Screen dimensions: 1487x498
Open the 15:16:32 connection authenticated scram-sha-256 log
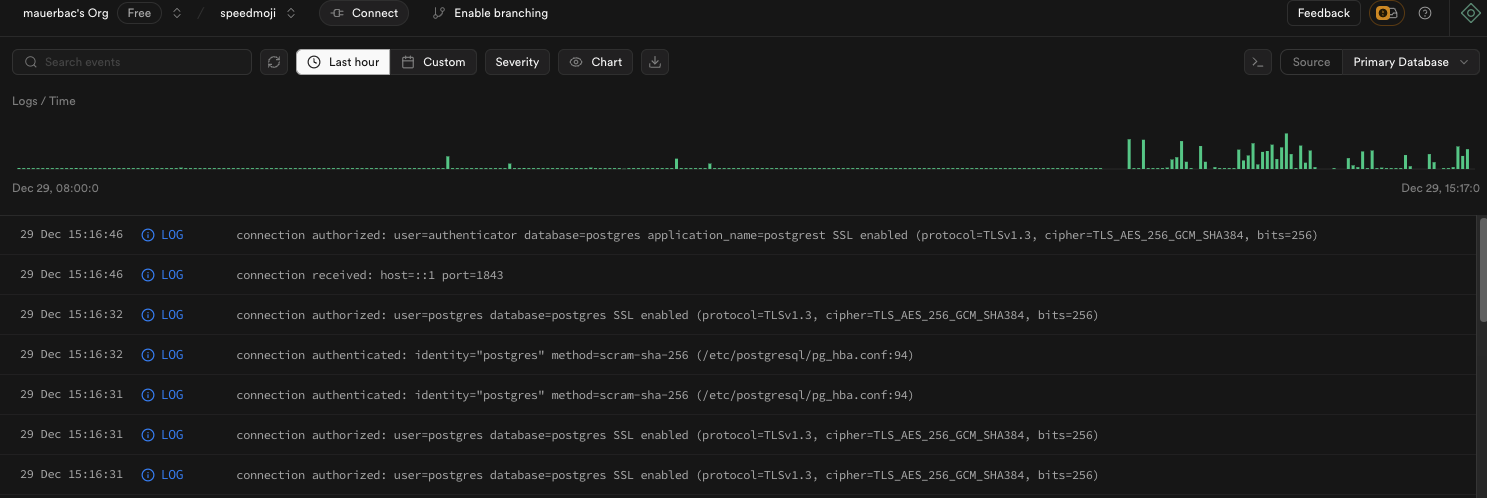[x=740, y=355]
